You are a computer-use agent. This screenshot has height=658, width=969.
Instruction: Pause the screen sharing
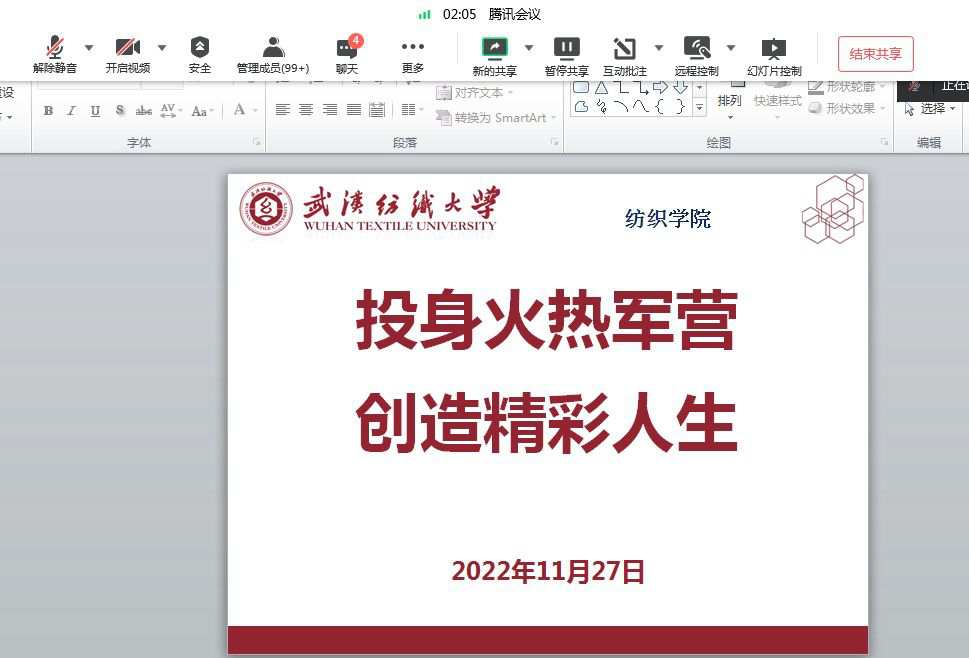point(566,55)
